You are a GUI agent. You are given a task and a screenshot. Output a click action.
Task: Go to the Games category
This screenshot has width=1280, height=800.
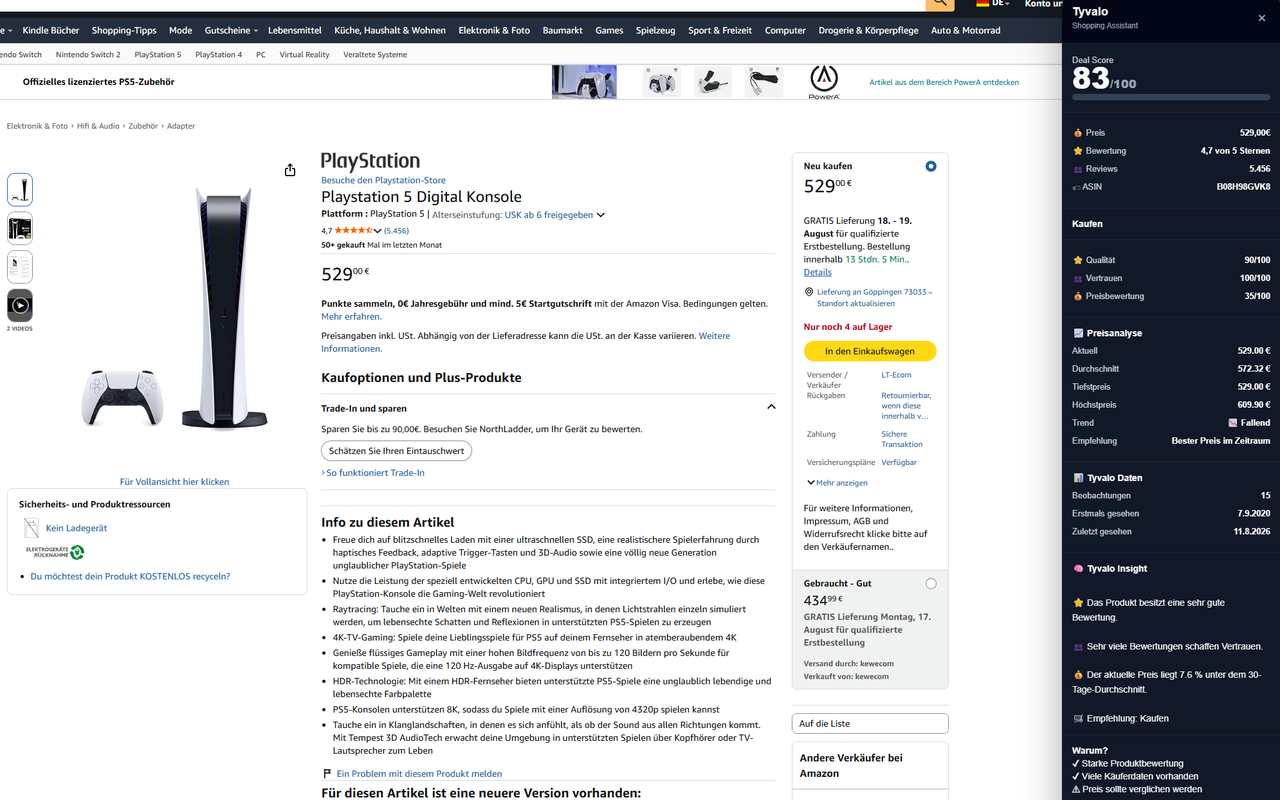(x=610, y=31)
